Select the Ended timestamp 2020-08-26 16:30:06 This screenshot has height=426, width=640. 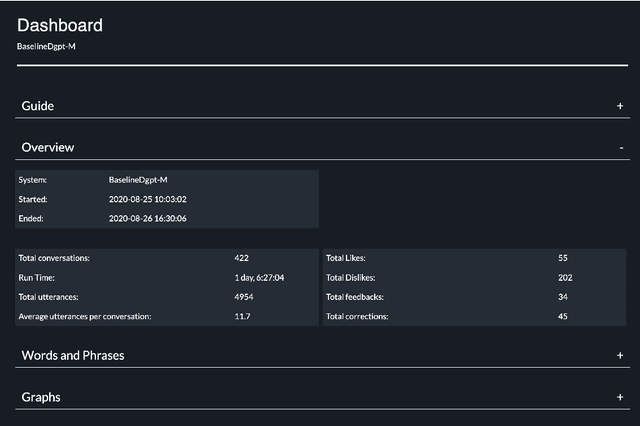point(147,218)
